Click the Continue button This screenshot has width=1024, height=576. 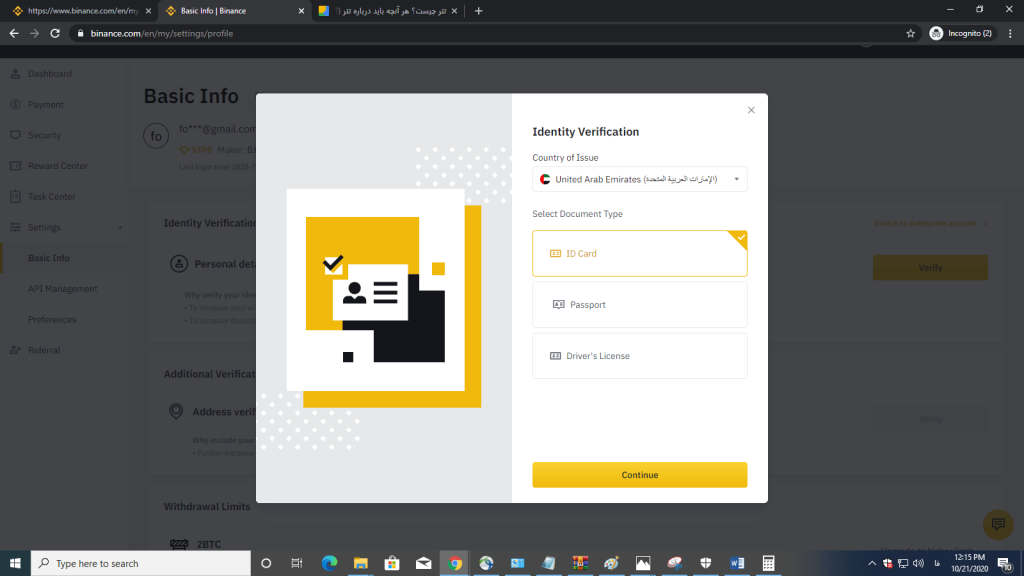(639, 475)
